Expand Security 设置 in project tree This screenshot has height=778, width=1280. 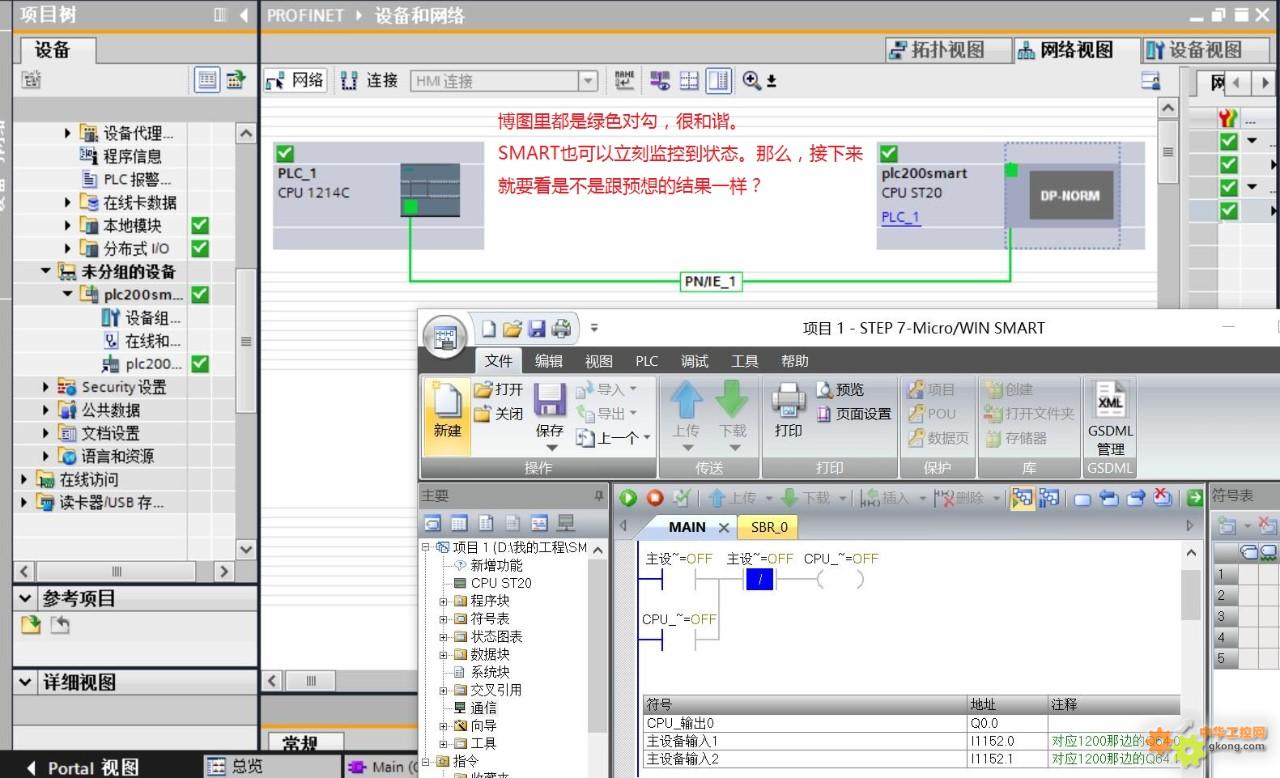pos(46,387)
